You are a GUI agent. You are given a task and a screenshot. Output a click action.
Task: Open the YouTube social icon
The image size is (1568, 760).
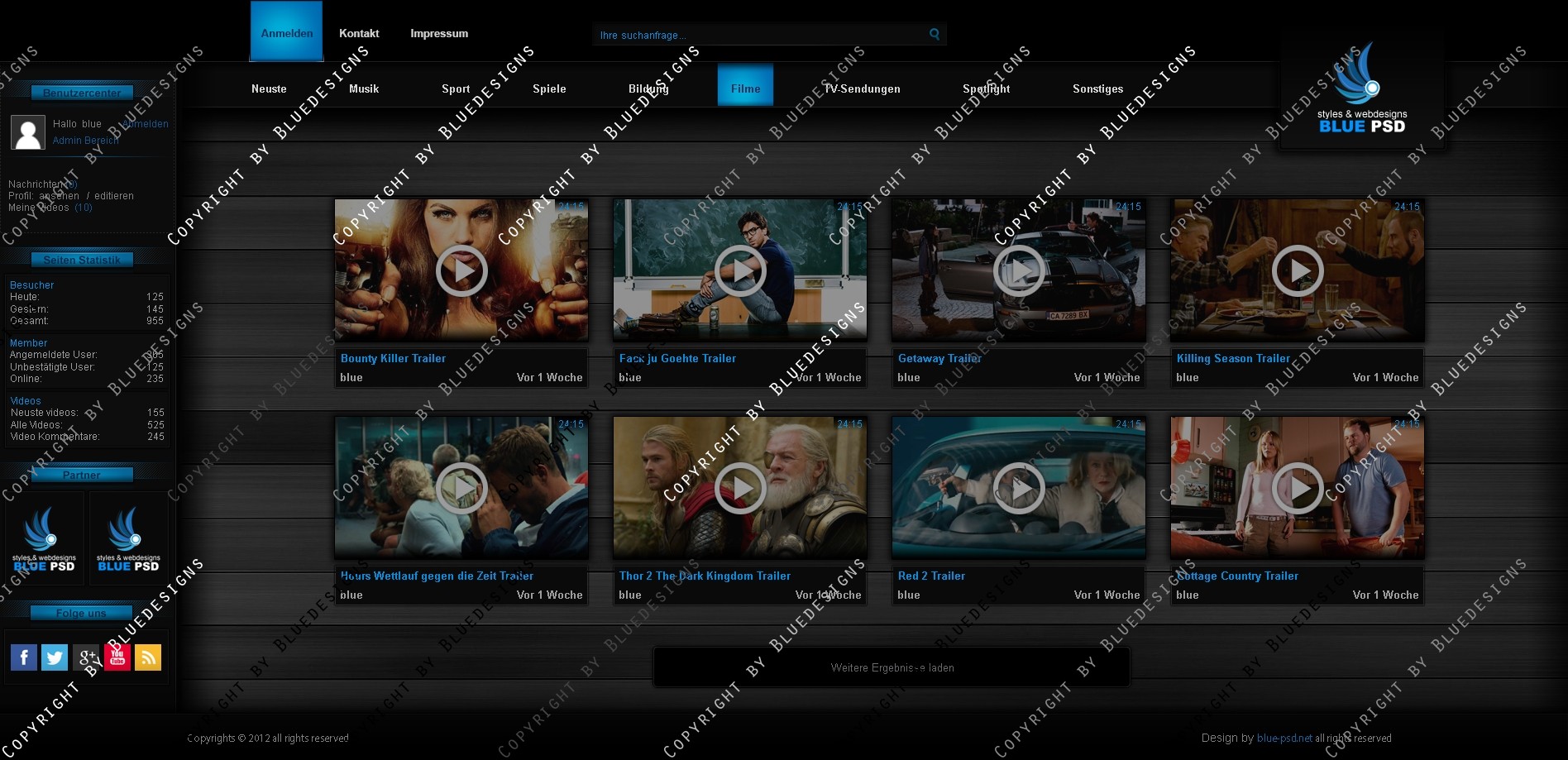117,657
